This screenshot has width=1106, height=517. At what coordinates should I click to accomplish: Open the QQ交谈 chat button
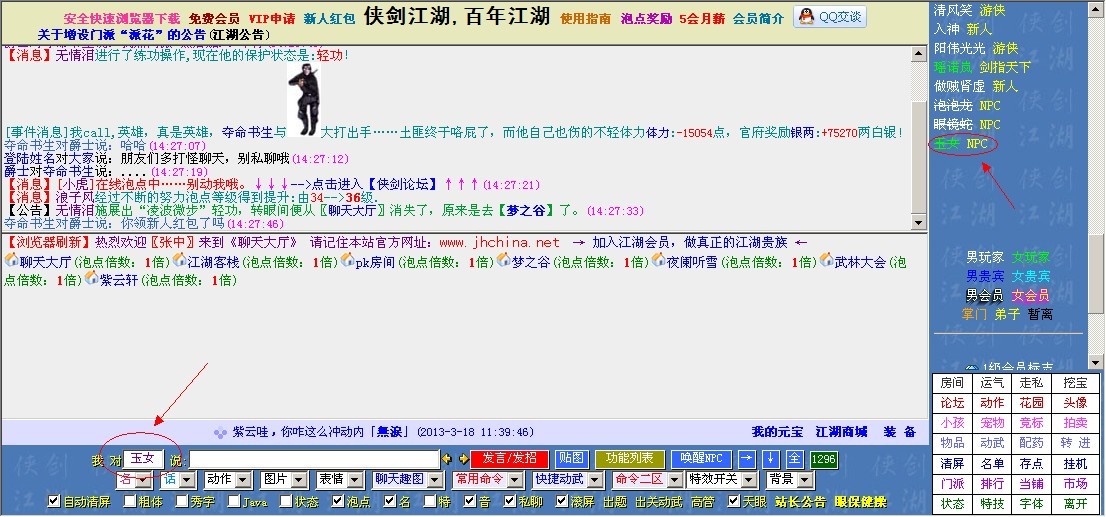[830, 17]
